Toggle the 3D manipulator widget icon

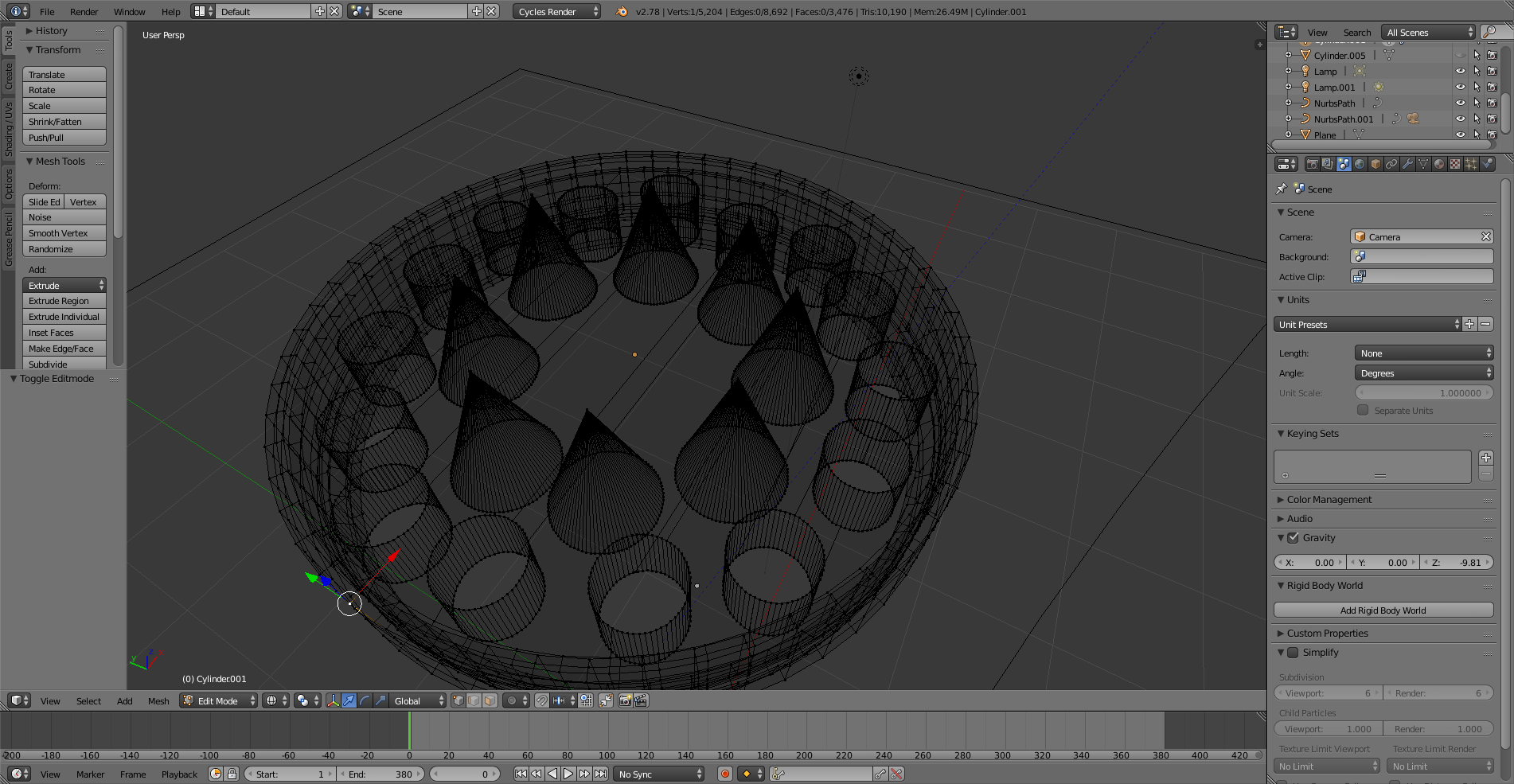click(333, 700)
